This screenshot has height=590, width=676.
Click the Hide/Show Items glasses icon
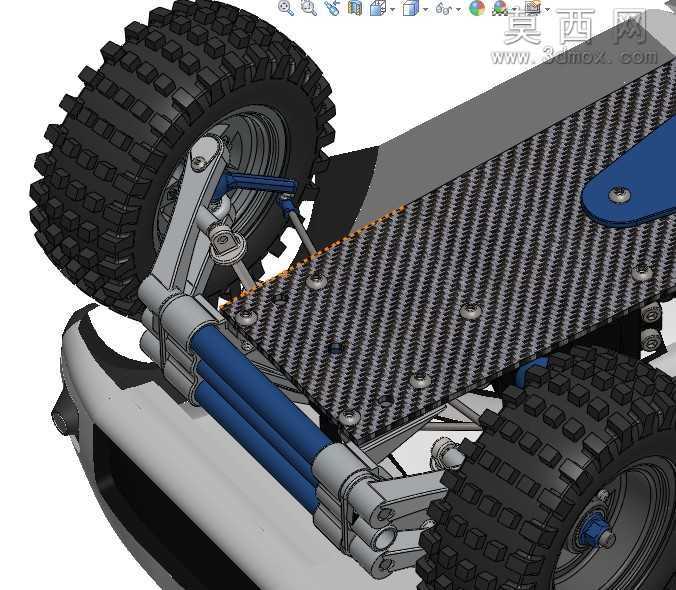(x=443, y=8)
